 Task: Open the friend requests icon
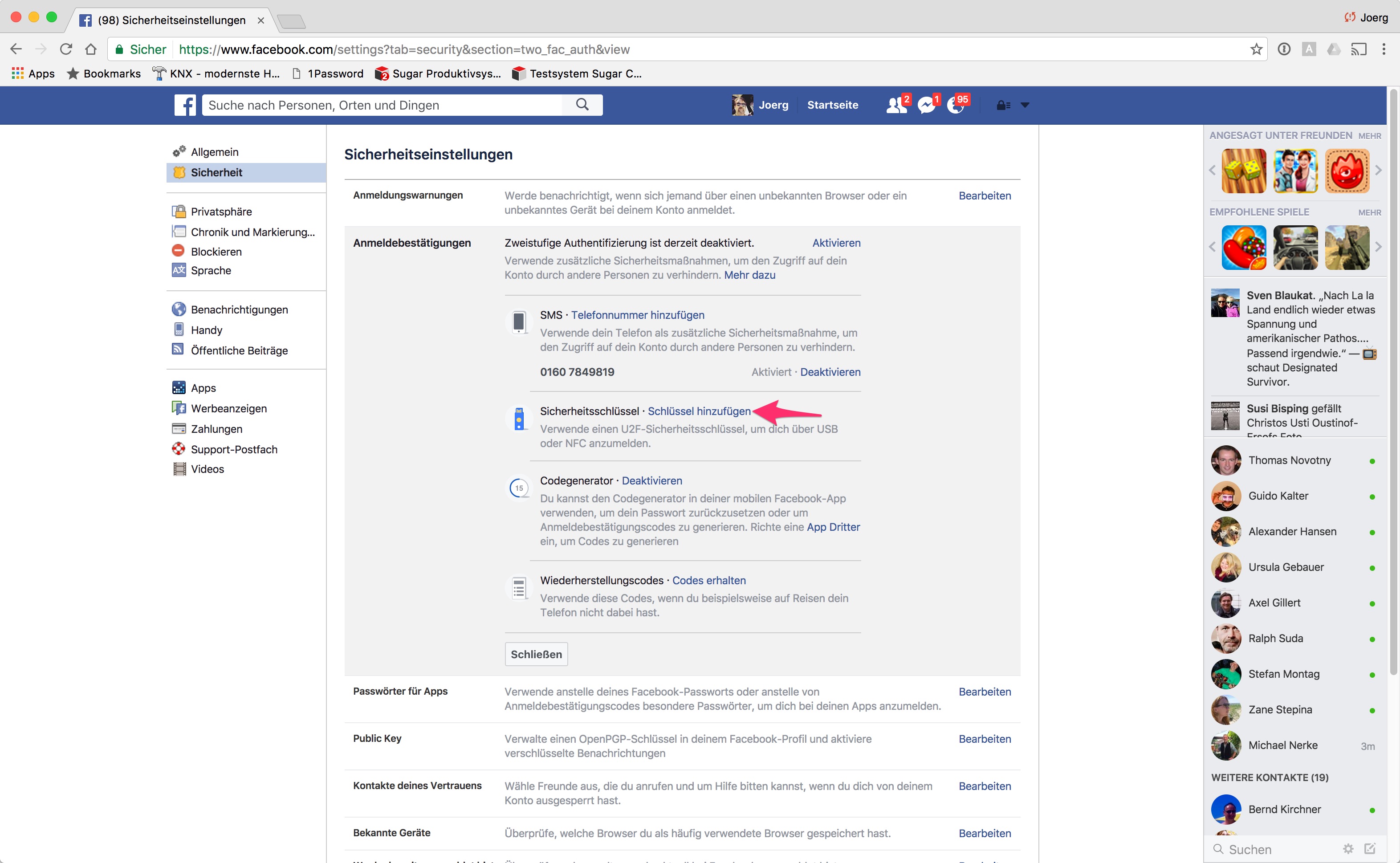pyautogui.click(x=896, y=105)
